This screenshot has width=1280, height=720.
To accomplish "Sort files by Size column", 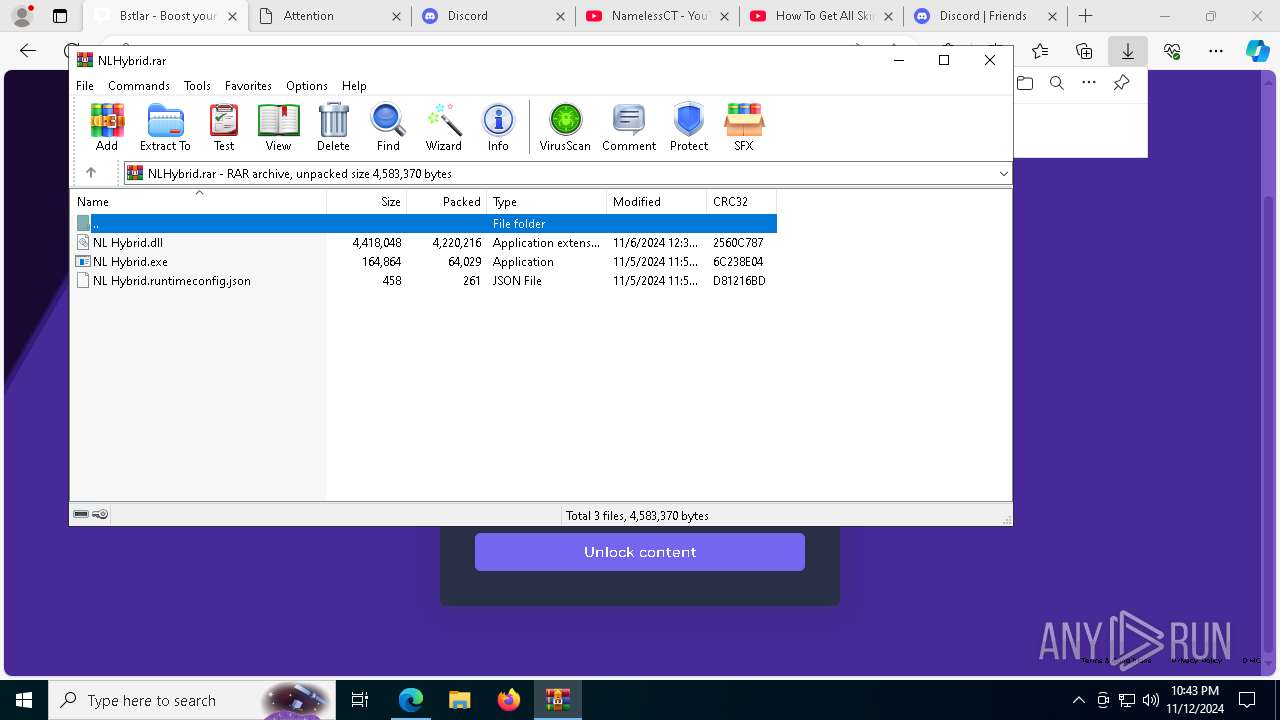I will tap(367, 202).
